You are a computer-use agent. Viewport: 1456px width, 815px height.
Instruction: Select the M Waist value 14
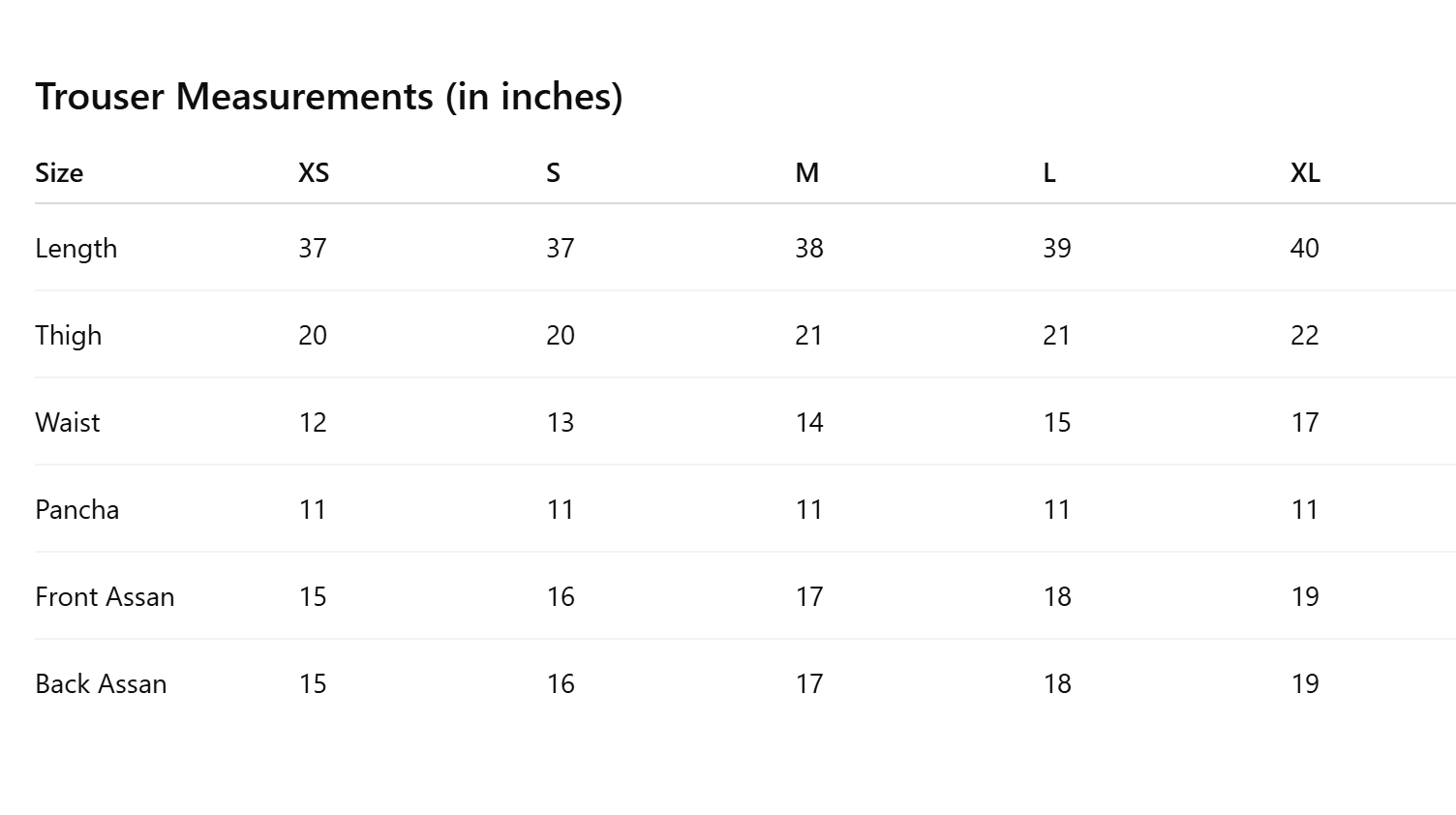[x=809, y=423]
